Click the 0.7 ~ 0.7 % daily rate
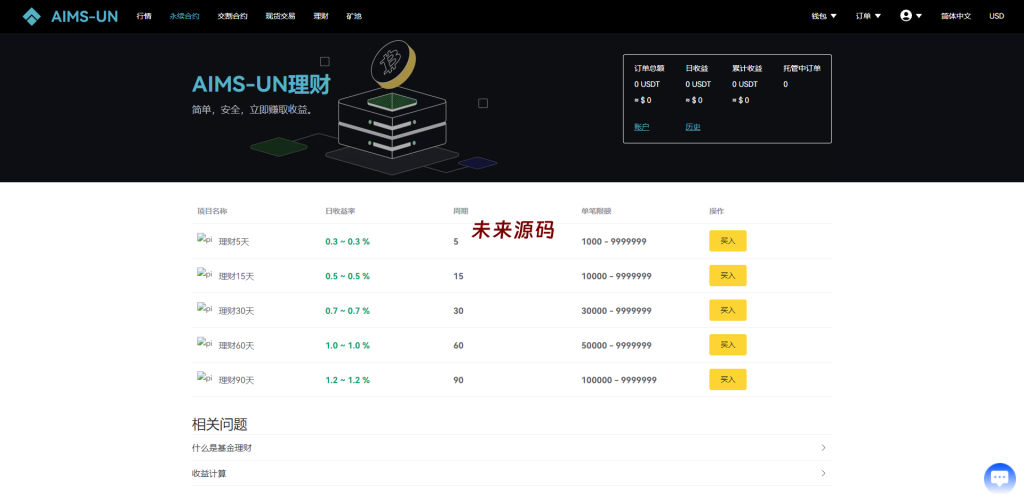This screenshot has width=1024, height=494. tap(347, 311)
